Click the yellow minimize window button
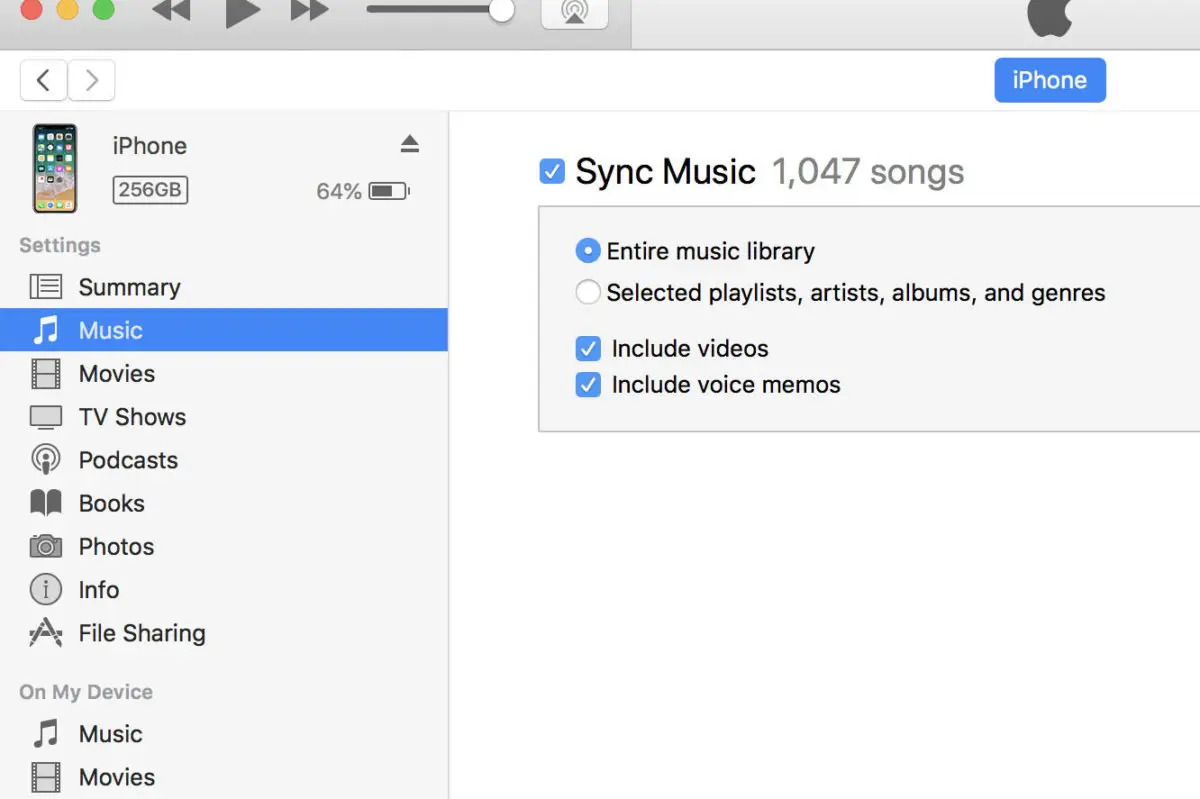Viewport: 1200px width, 799px height. click(x=67, y=9)
